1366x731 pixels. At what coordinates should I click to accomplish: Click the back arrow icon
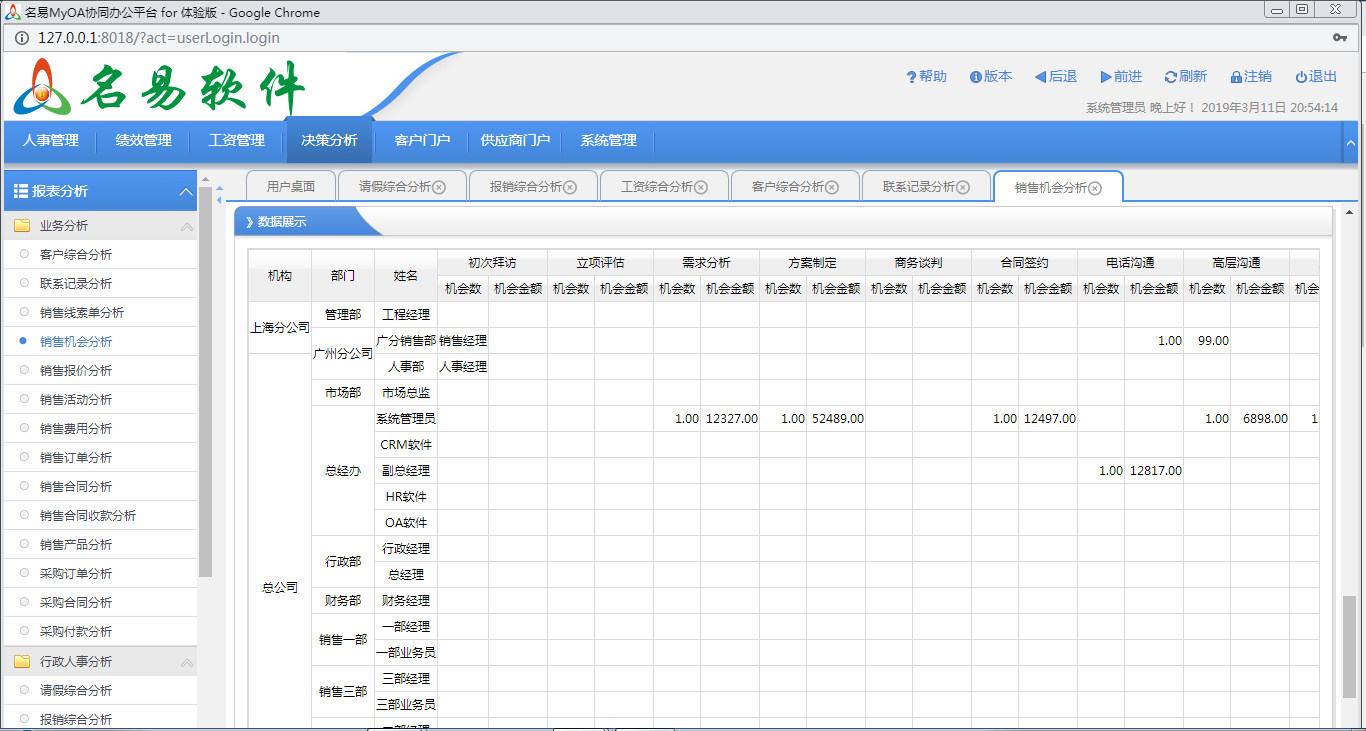coord(1040,77)
